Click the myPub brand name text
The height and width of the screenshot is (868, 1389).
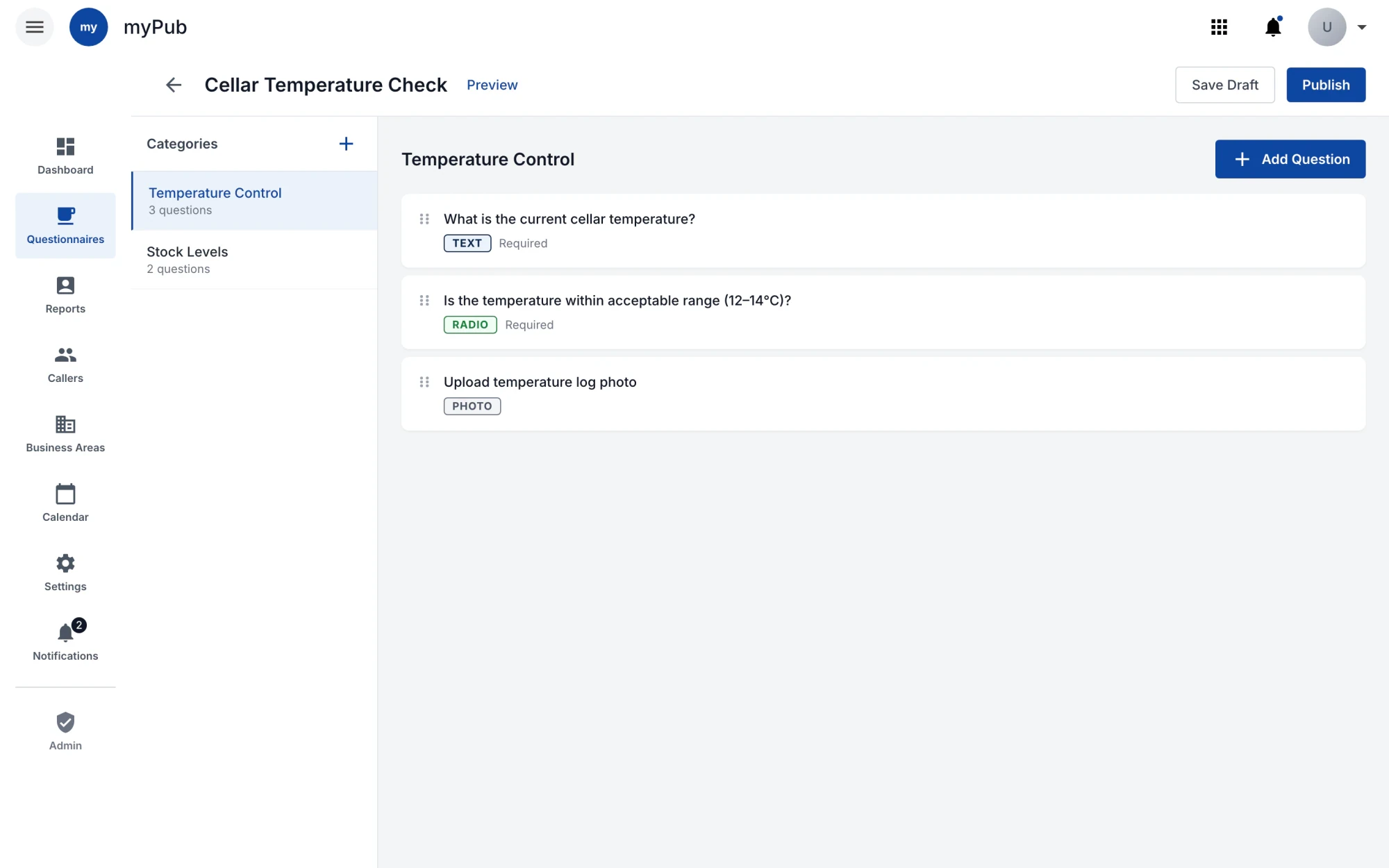(x=156, y=27)
